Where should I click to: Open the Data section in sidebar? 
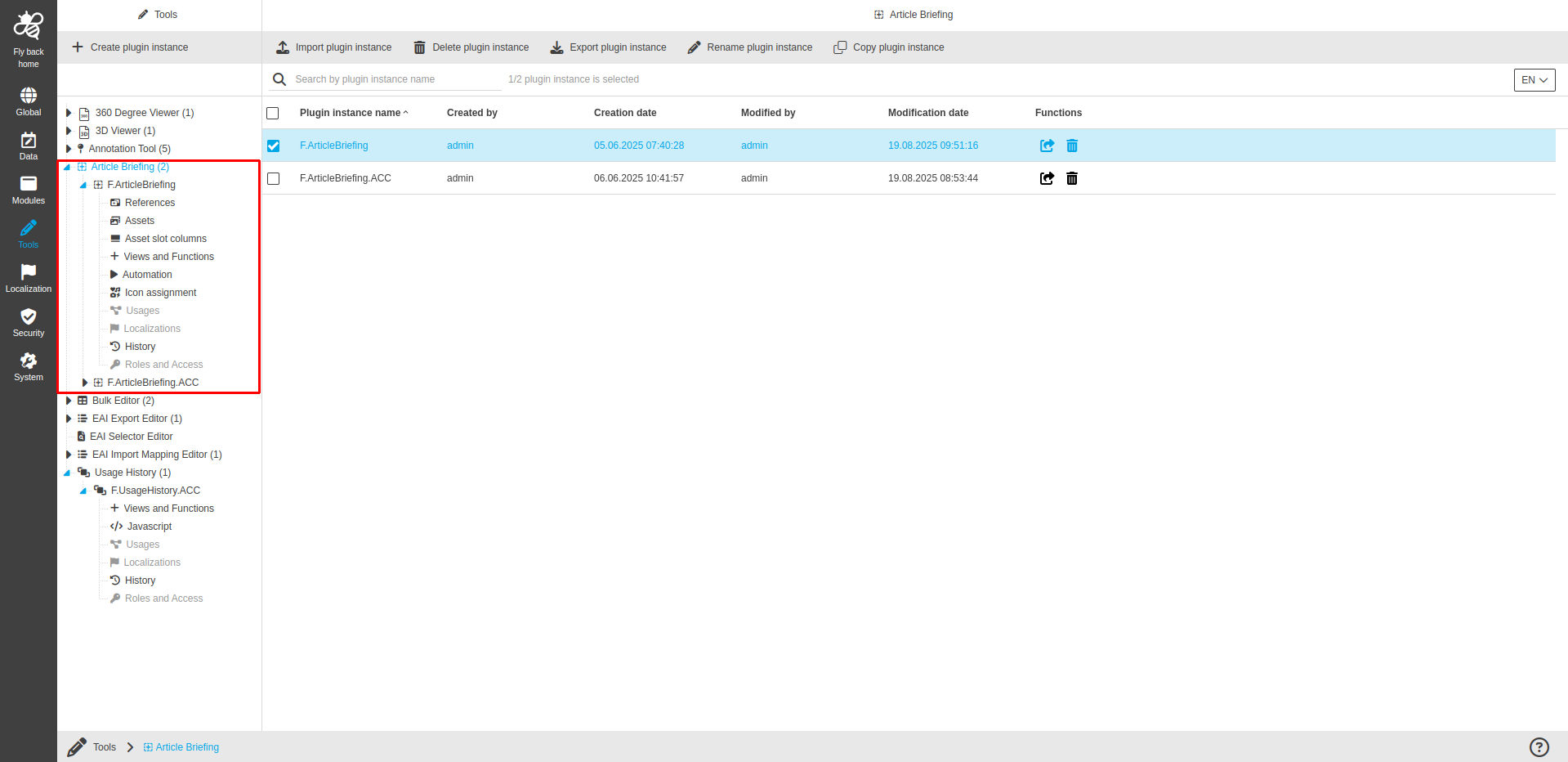(x=29, y=146)
